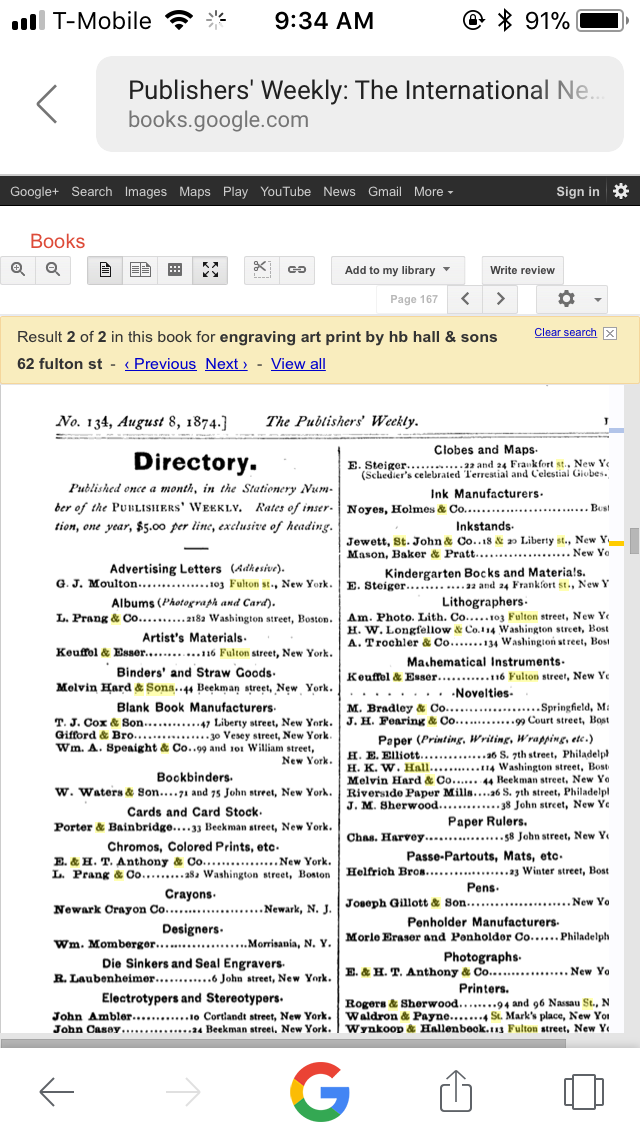Switch to thumbnail grid view
The width and height of the screenshot is (640, 1136).
coord(175,270)
